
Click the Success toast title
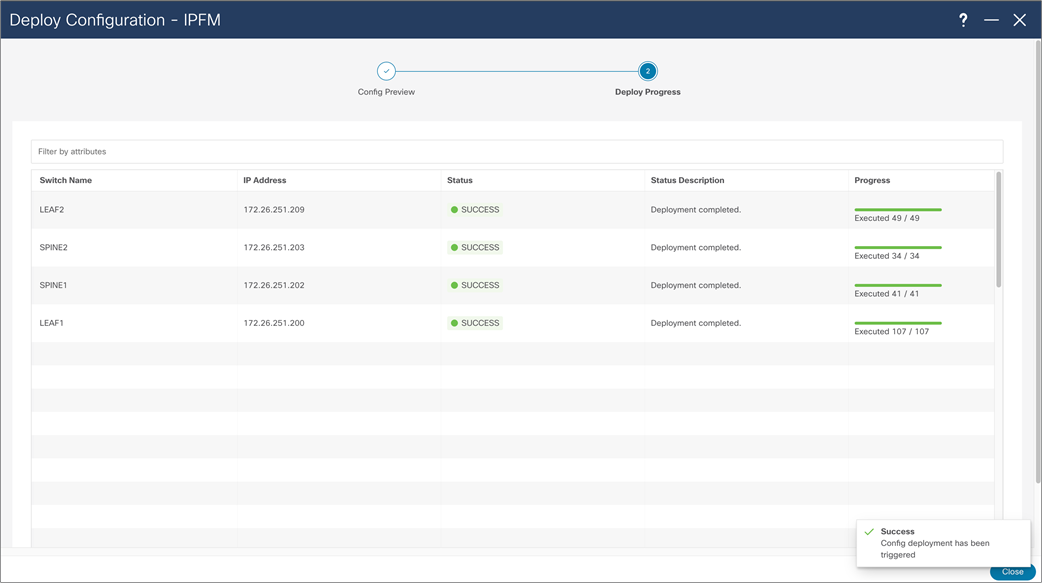pos(897,531)
